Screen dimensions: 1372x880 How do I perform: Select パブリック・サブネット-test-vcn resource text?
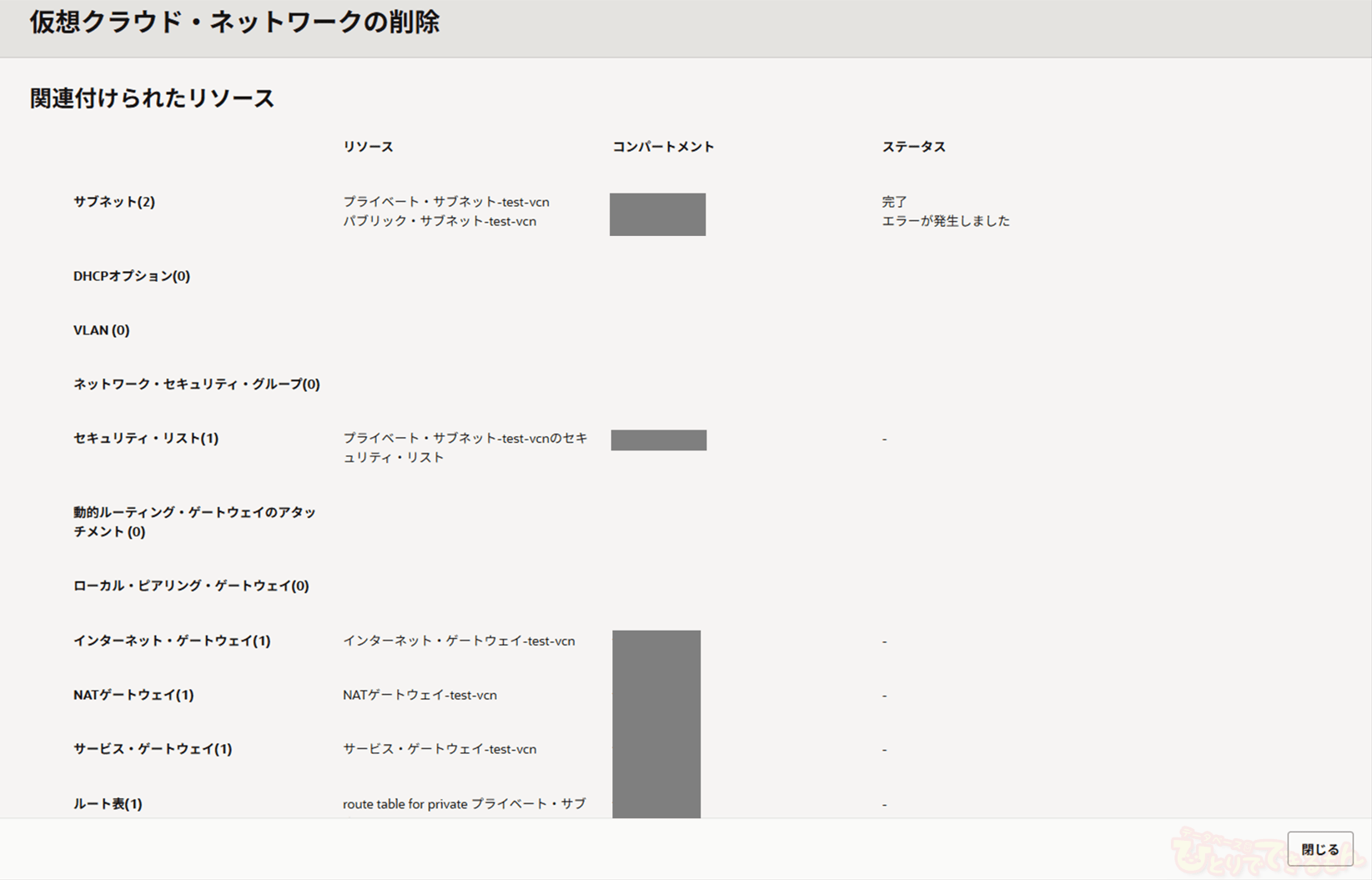coord(439,221)
